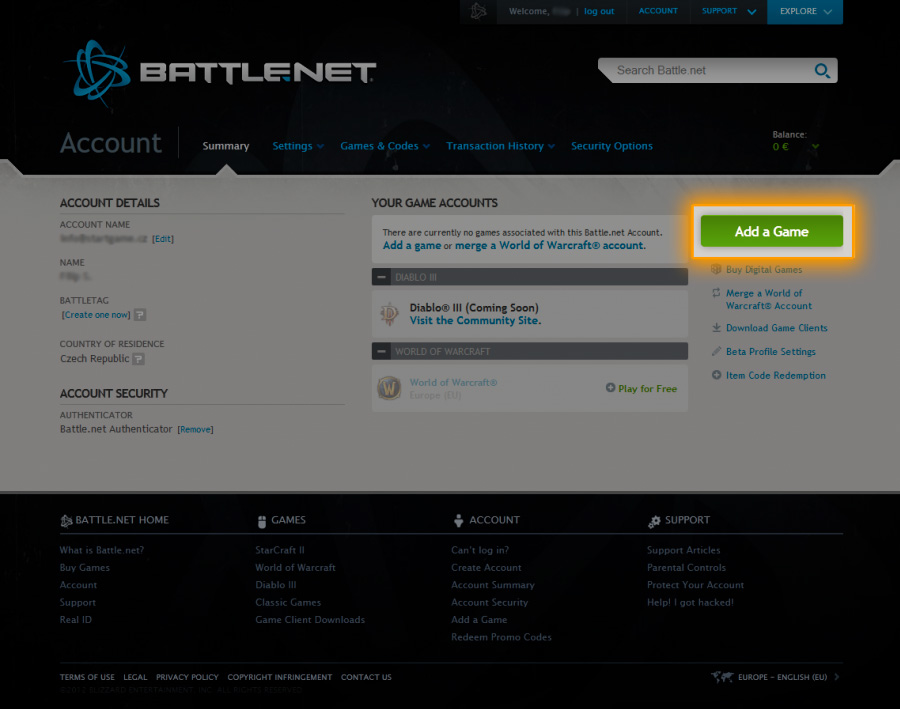Open Parental Controls footer link
Viewport: 900px width, 709px height.
(686, 567)
